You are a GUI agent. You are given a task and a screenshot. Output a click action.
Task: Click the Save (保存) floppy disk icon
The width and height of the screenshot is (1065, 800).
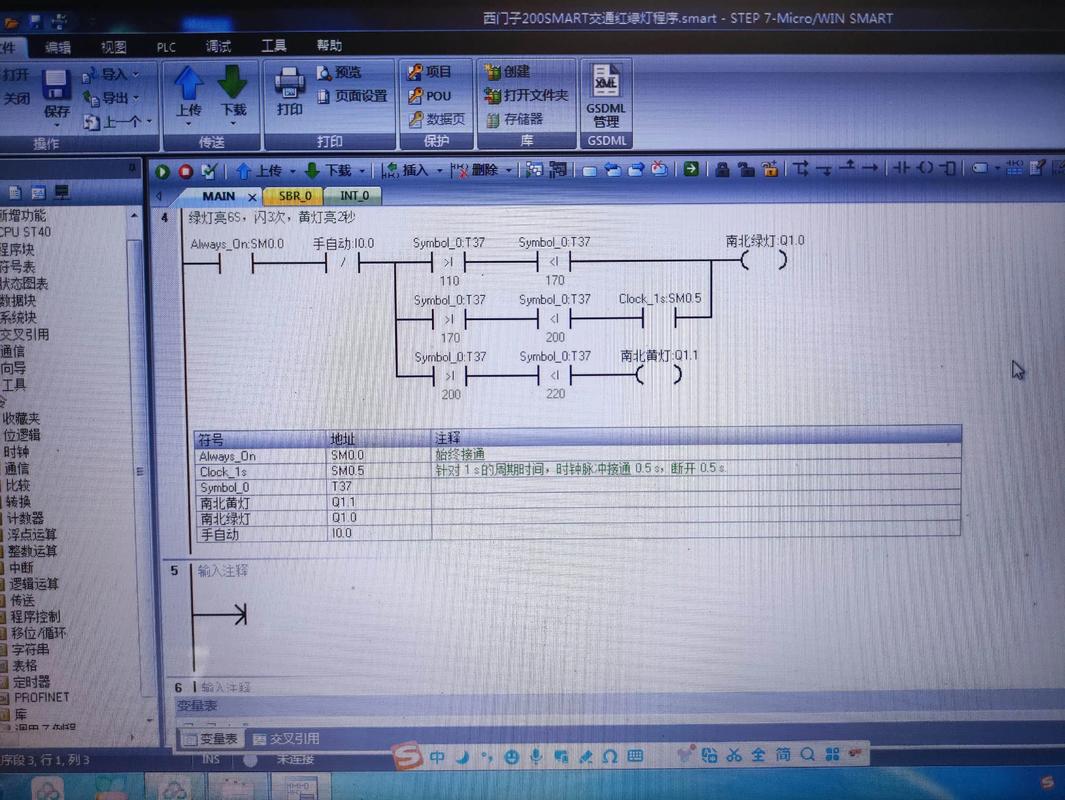tap(56, 86)
